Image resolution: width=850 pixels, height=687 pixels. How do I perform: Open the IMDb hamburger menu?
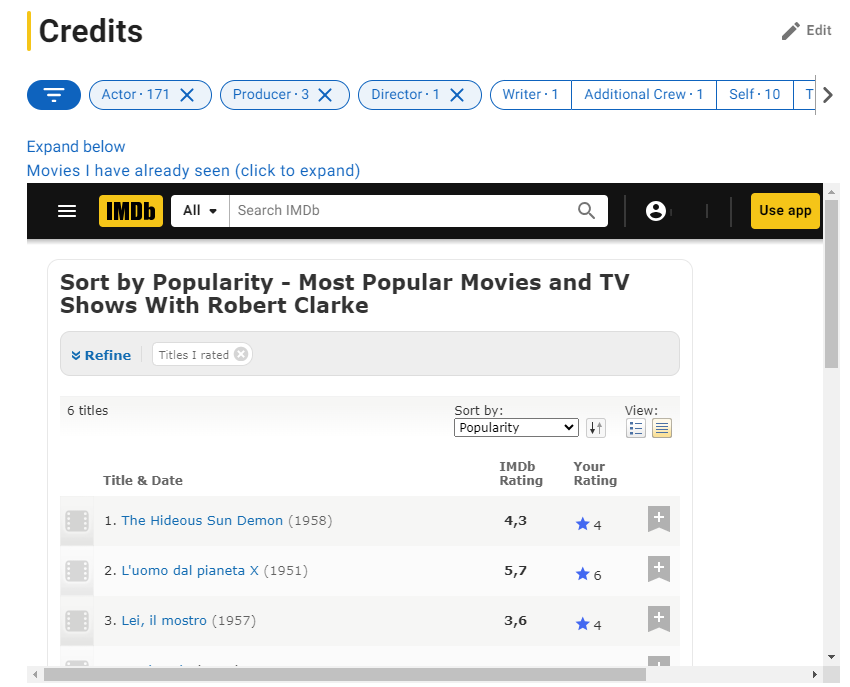point(67,211)
